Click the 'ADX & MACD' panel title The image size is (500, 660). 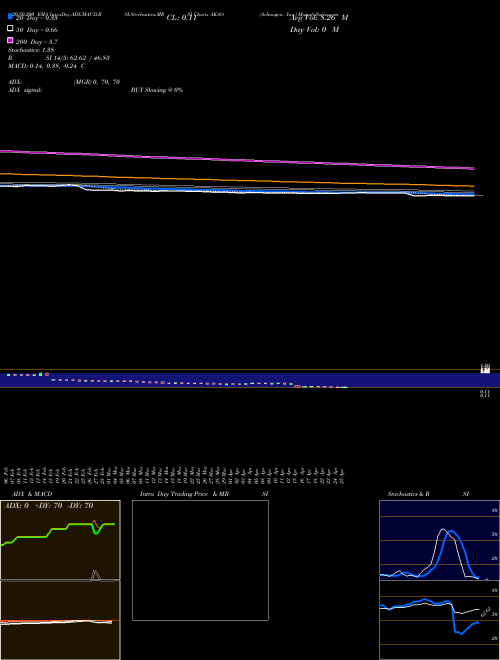(x=32, y=494)
